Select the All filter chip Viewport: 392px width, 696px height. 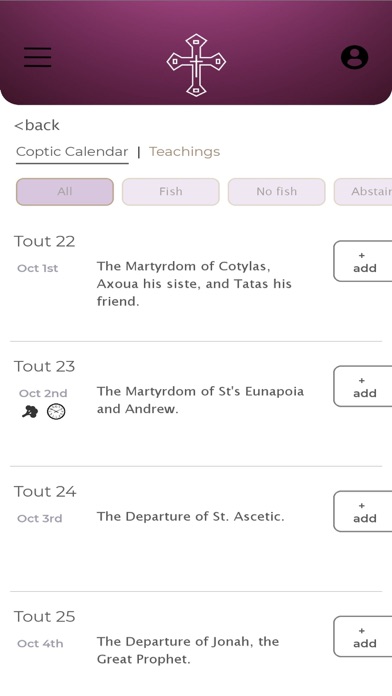pyautogui.click(x=65, y=192)
